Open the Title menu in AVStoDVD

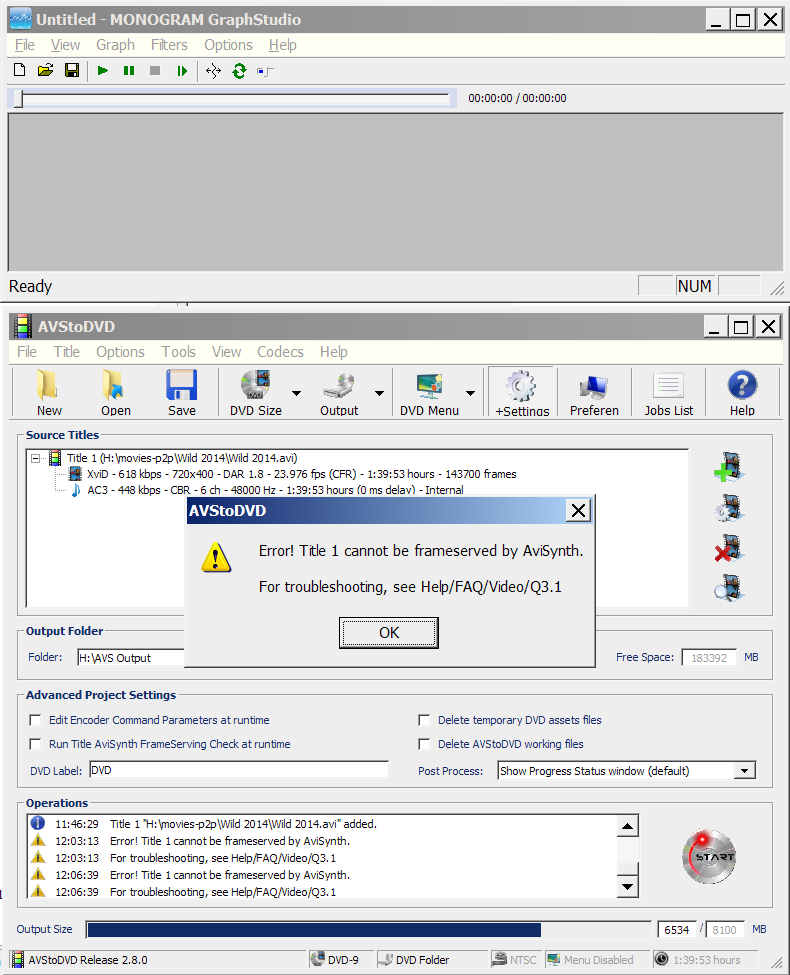pyautogui.click(x=67, y=352)
